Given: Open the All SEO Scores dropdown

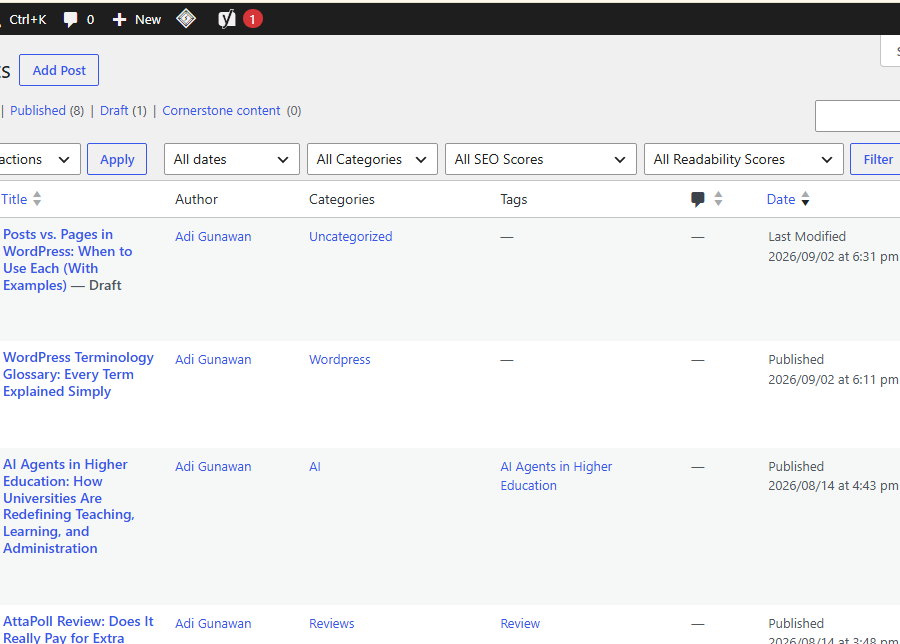Looking at the screenshot, I should (x=540, y=159).
